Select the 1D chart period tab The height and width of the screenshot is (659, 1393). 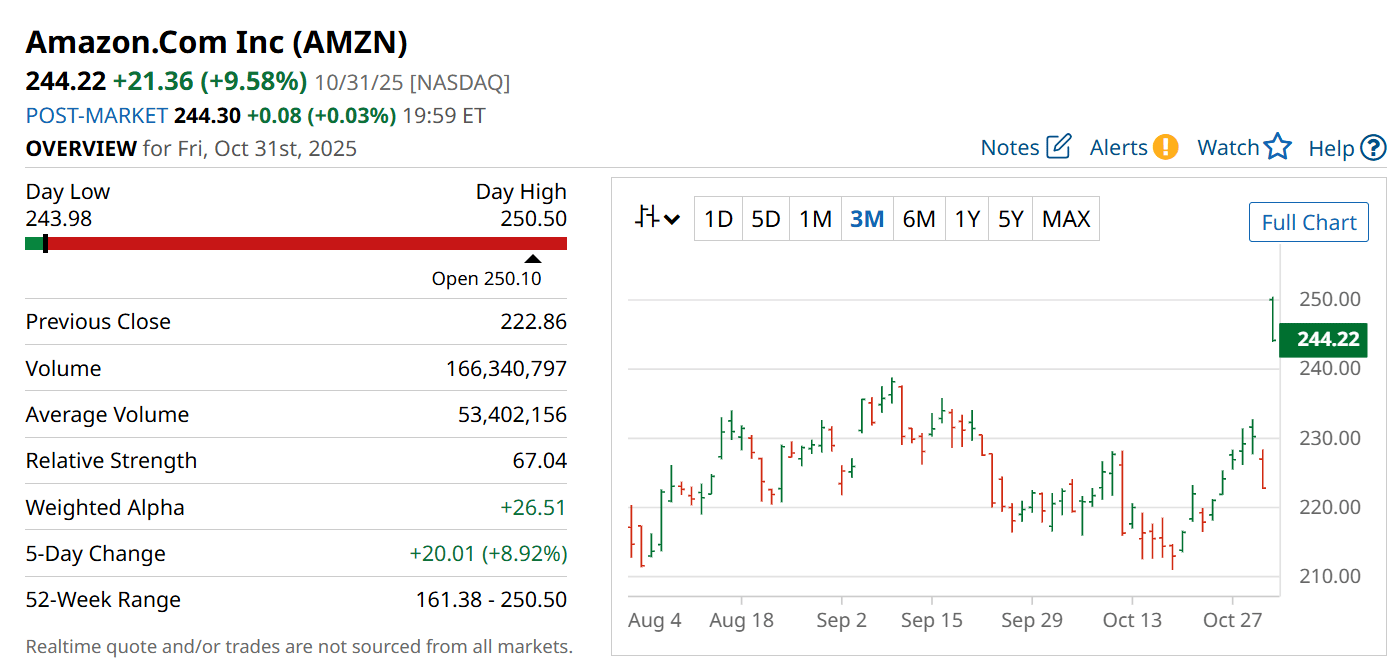tap(718, 219)
